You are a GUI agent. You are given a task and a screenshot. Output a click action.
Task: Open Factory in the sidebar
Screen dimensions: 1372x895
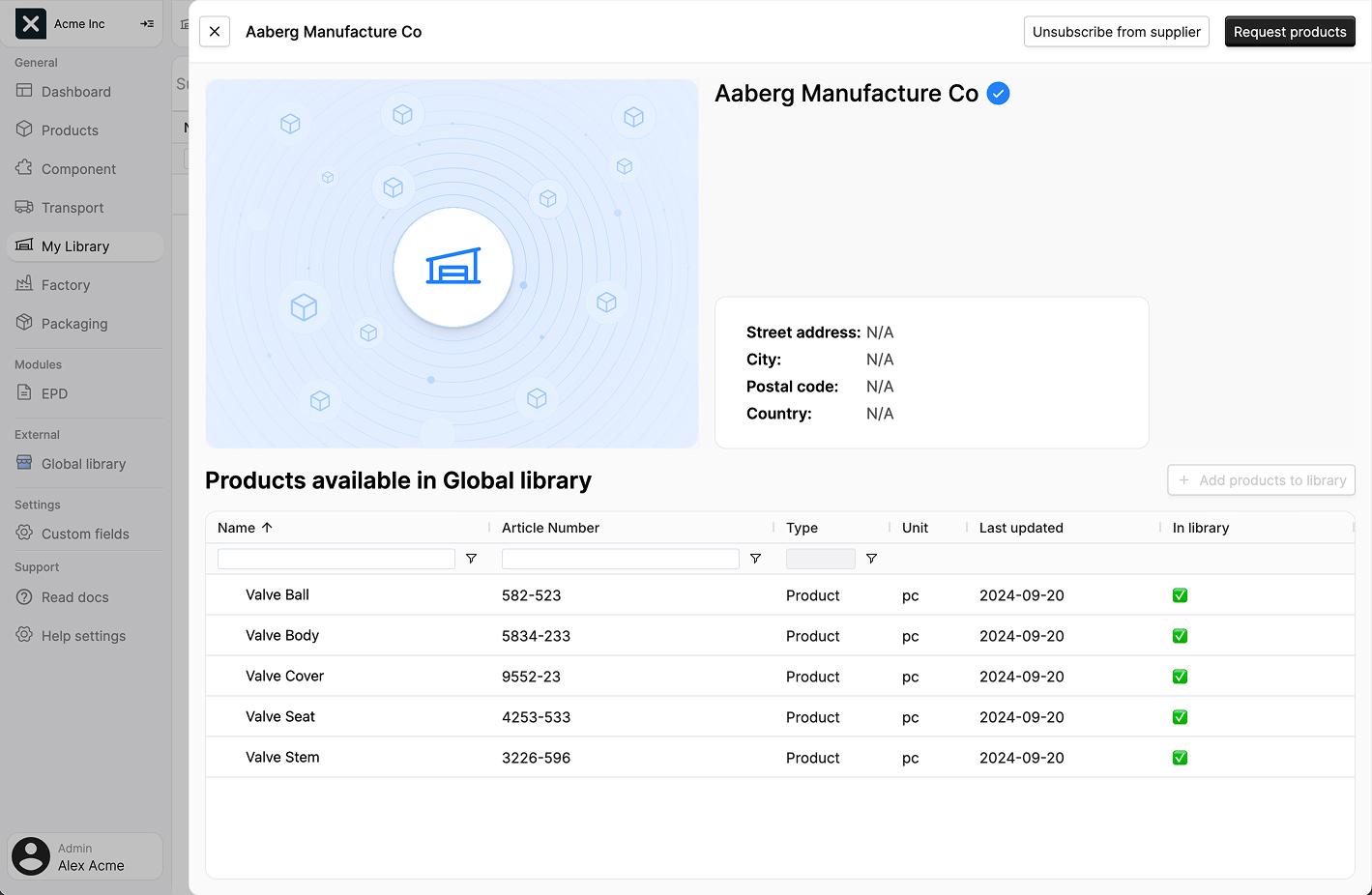point(85,285)
